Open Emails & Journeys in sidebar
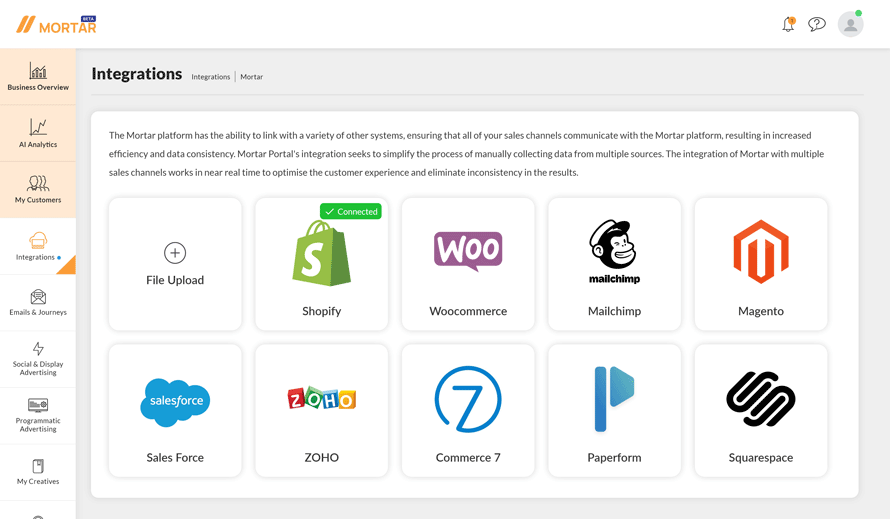 [38, 303]
